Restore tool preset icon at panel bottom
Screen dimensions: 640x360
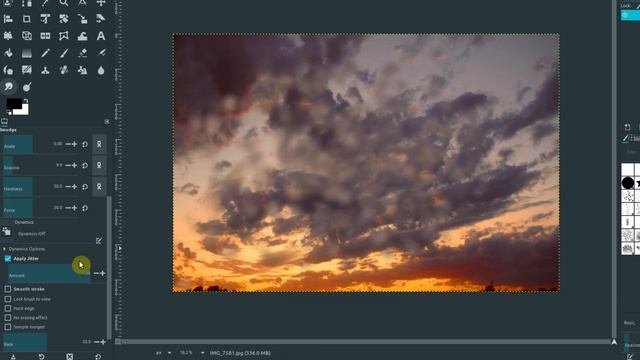(x=42, y=356)
